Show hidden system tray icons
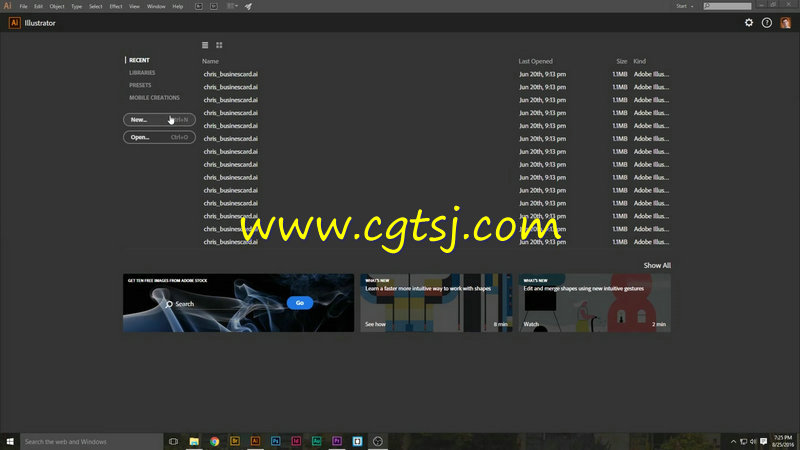Viewport: 800px width, 450px height. coord(733,442)
